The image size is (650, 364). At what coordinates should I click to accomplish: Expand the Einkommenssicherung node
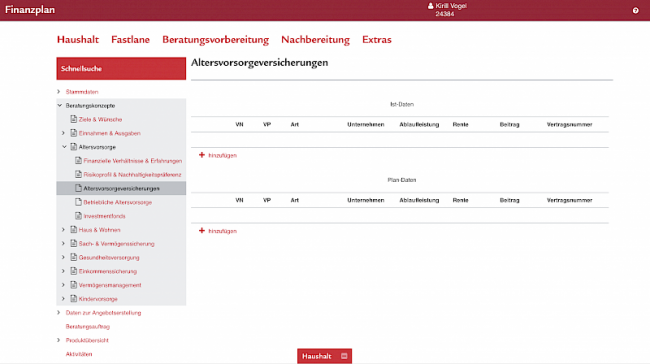(63, 271)
